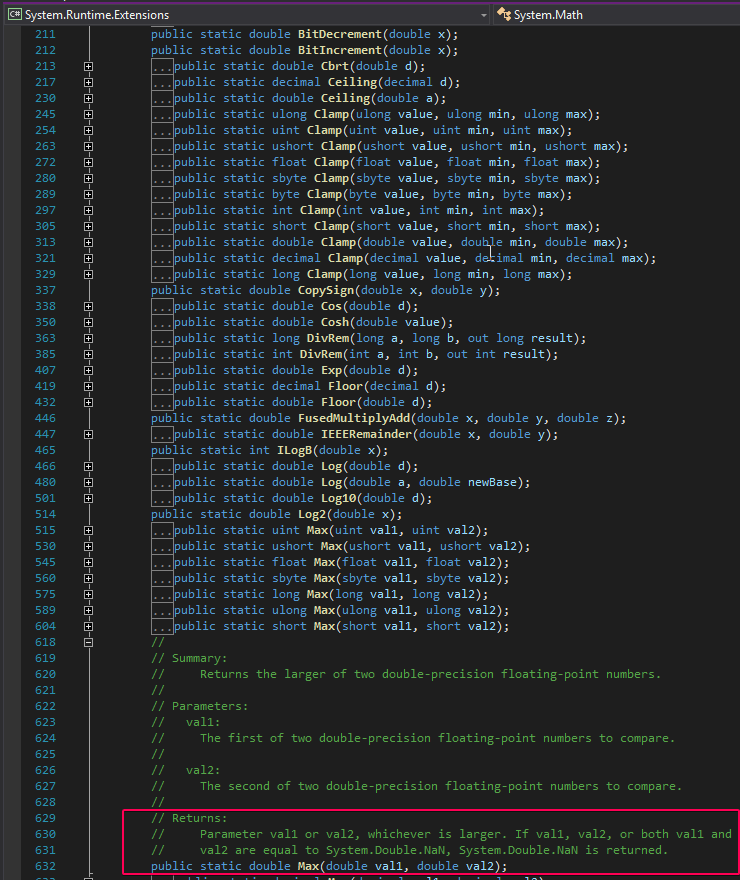Click the '// Returns:' comment line
The width and height of the screenshot is (740, 880).
tap(189, 818)
